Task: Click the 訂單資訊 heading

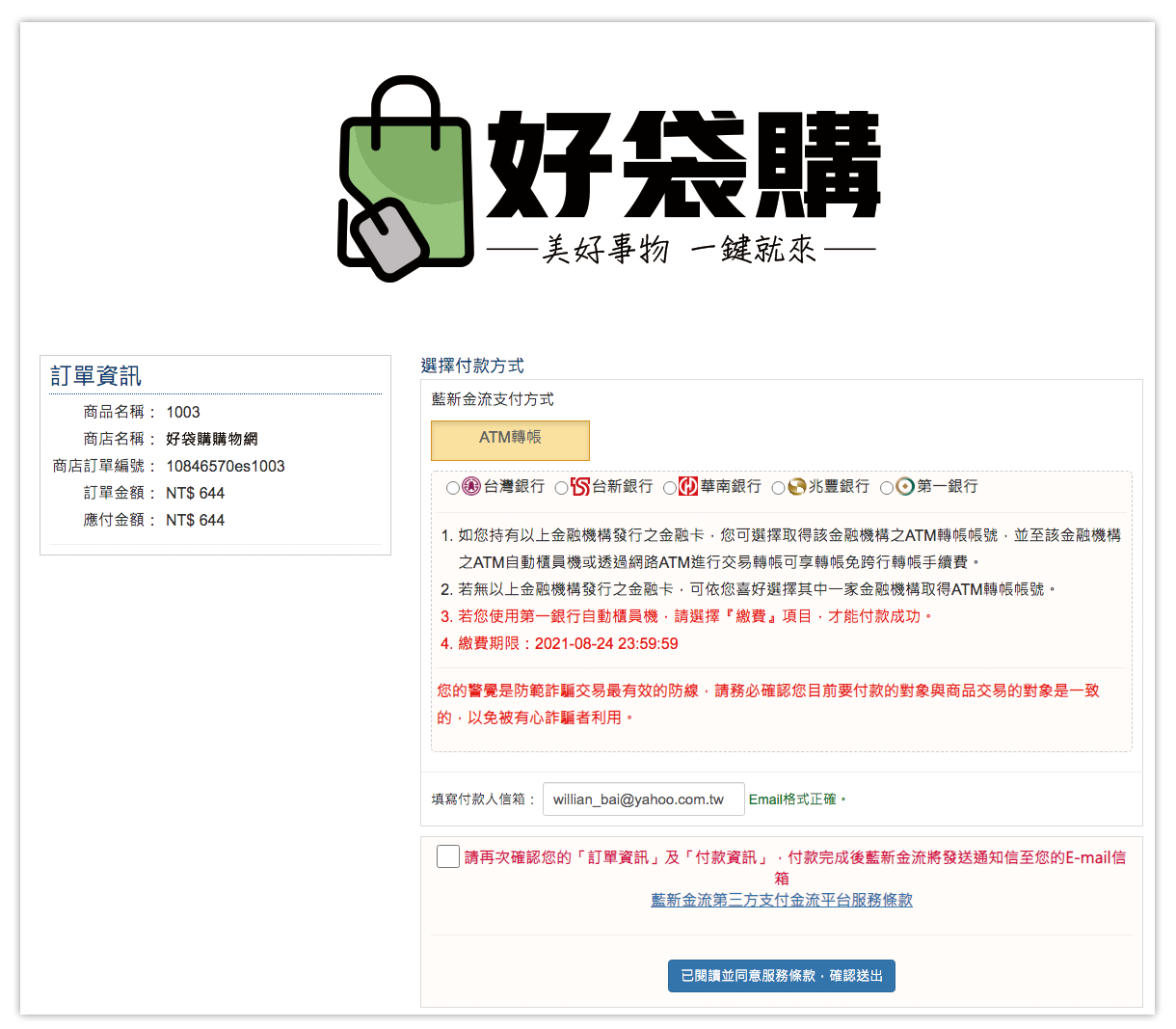Action: pyautogui.click(x=95, y=376)
